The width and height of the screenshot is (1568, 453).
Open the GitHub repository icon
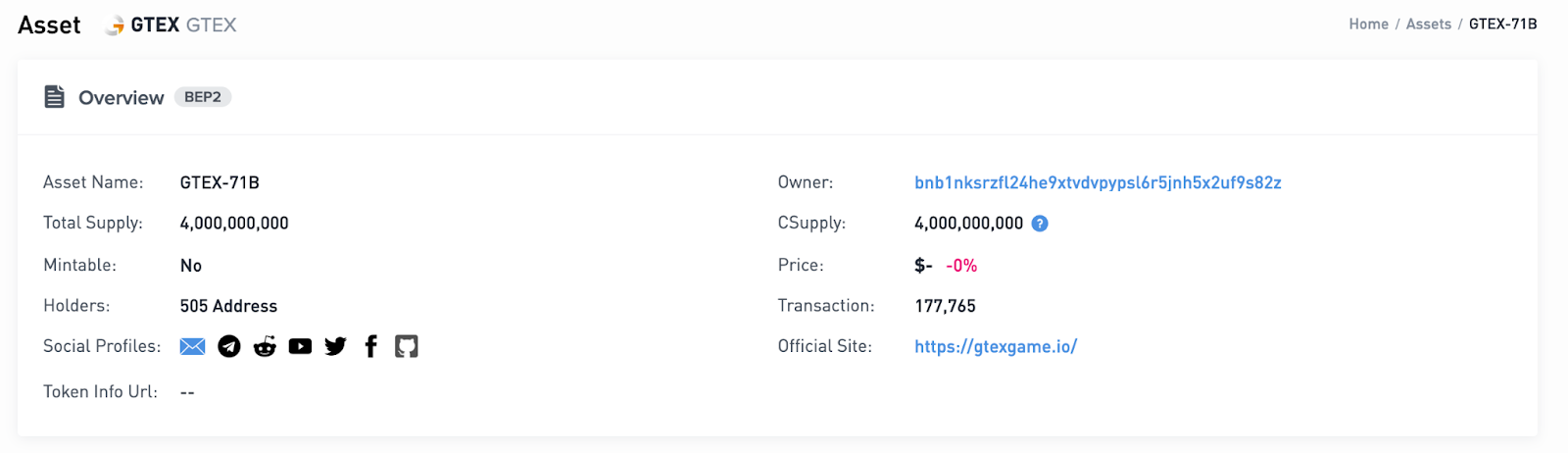(x=406, y=346)
